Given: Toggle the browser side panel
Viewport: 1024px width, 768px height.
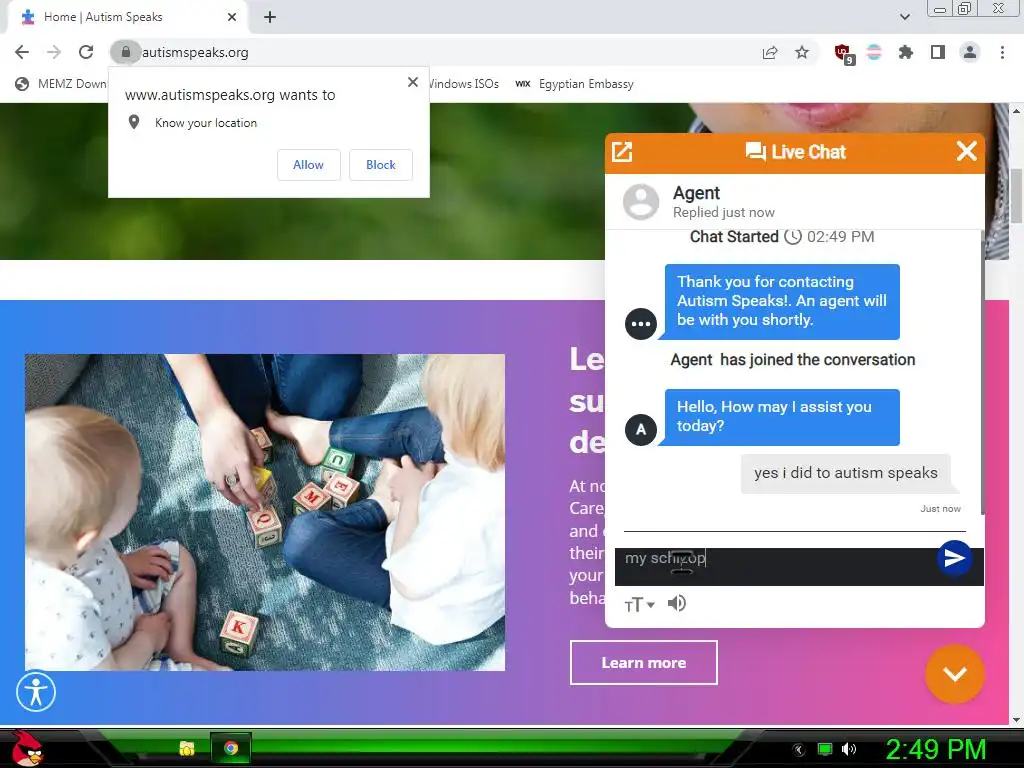Looking at the screenshot, I should pyautogui.click(x=938, y=52).
